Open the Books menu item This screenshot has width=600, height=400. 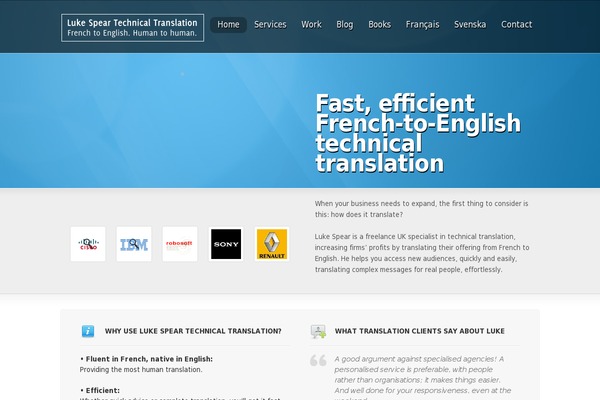(380, 24)
